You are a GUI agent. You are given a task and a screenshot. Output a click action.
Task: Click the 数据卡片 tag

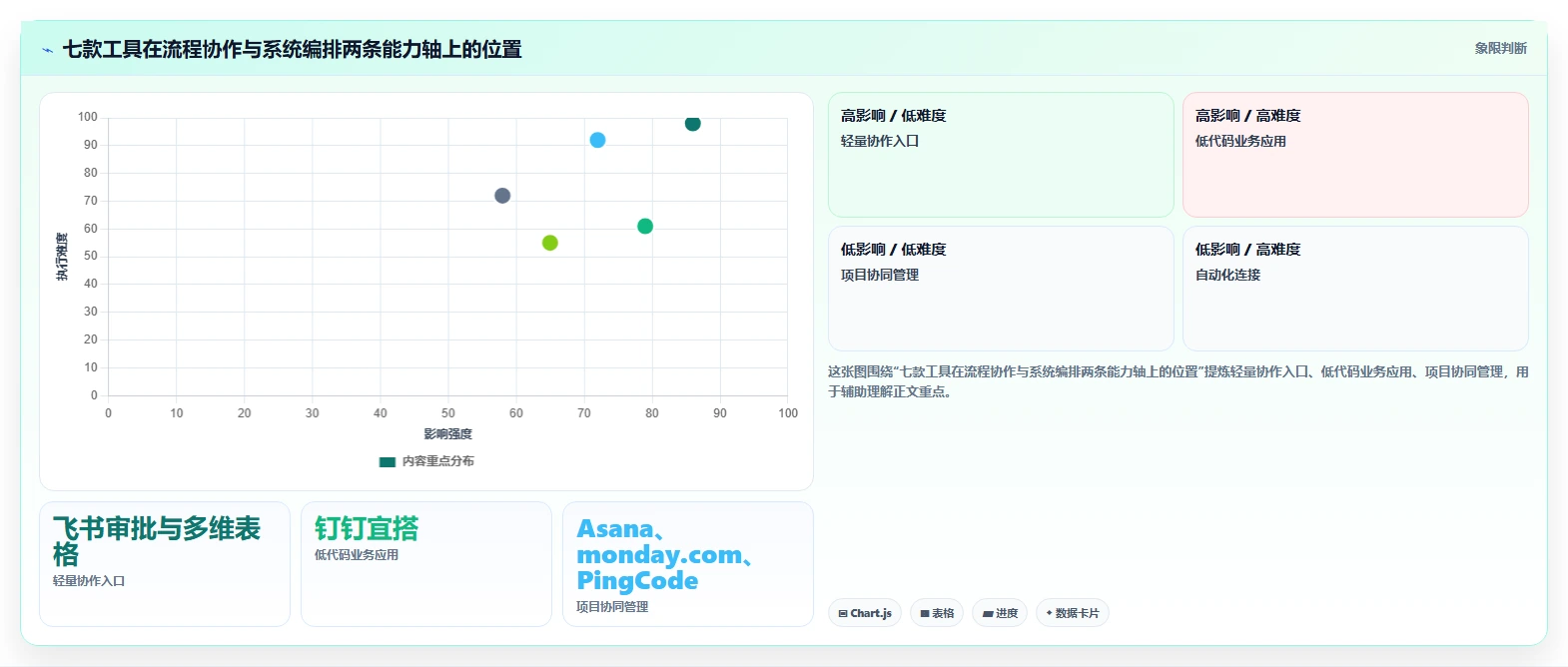click(x=1073, y=613)
